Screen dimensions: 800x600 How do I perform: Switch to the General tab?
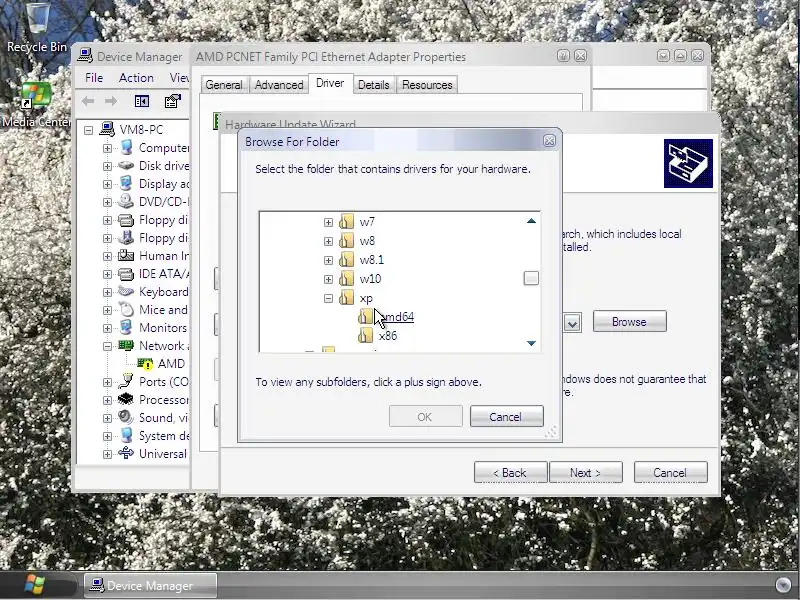tap(223, 85)
